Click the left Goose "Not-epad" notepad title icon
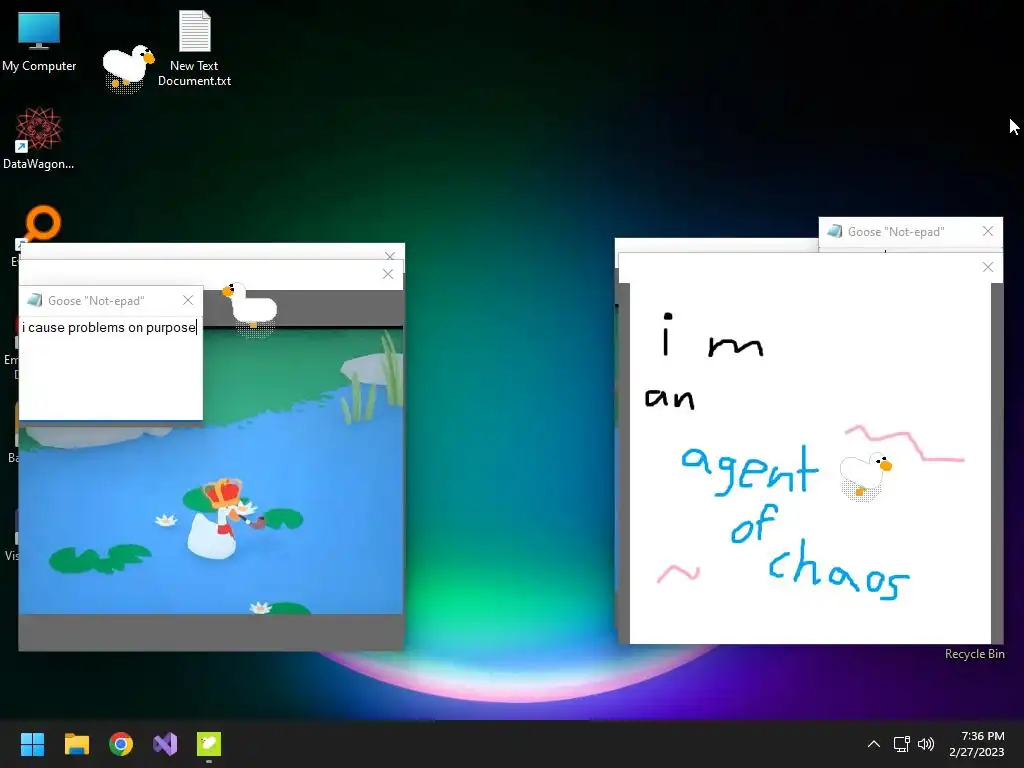This screenshot has width=1024, height=768. pyautogui.click(x=35, y=300)
